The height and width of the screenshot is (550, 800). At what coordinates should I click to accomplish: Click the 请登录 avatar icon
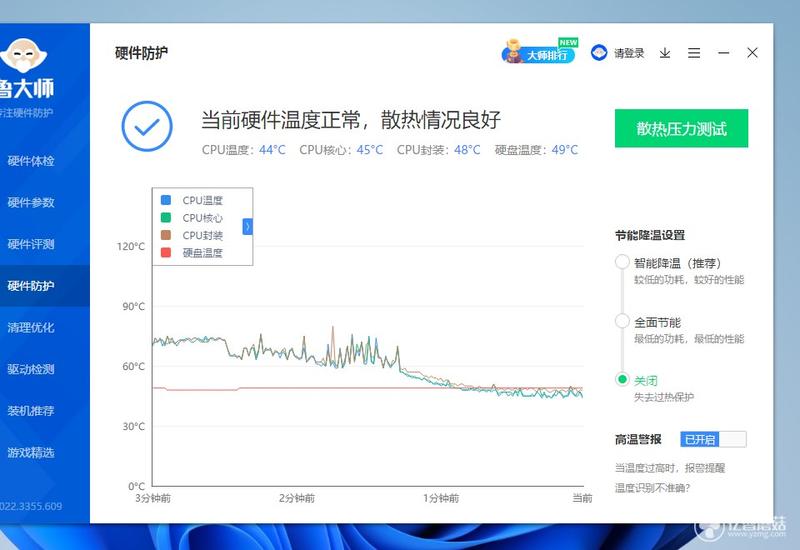tap(599, 53)
